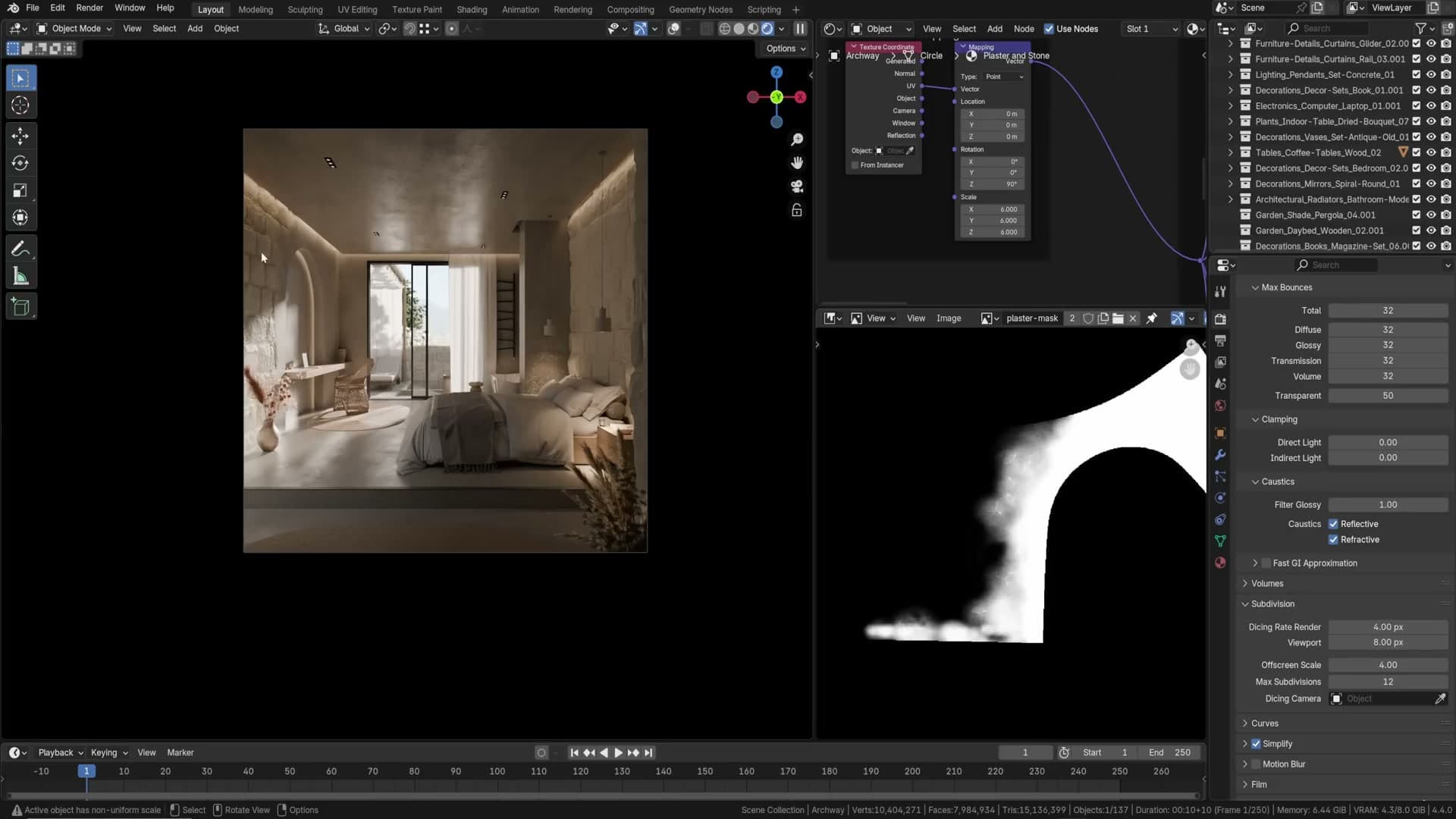This screenshot has height=819, width=1456.
Task: Open the Slot 1 material slot dropdown
Action: 1151,29
